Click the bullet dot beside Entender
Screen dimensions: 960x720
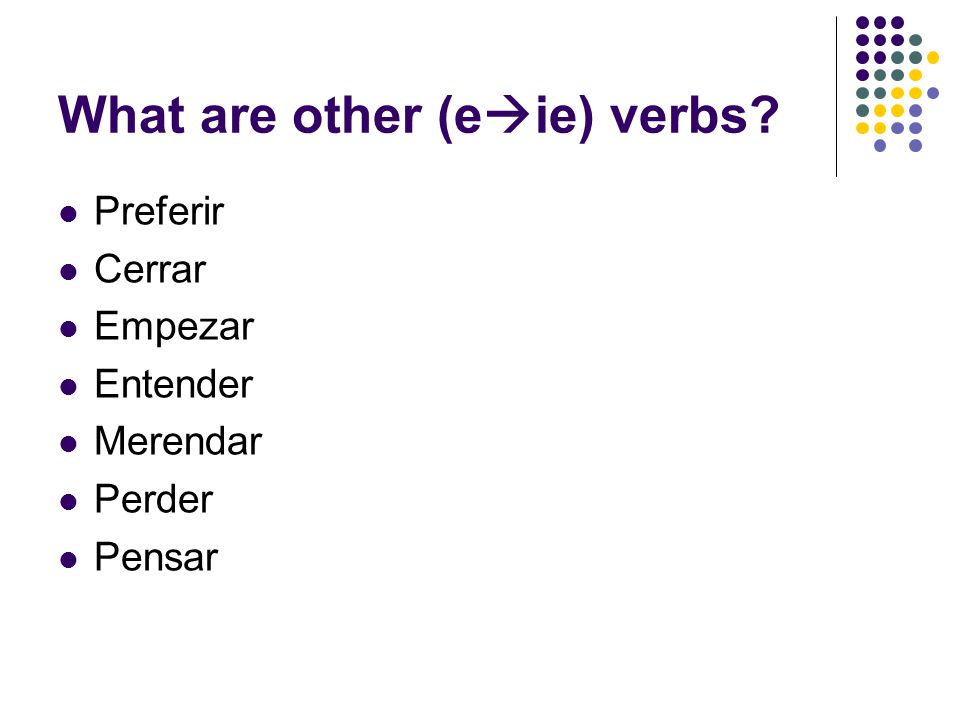click(69, 386)
